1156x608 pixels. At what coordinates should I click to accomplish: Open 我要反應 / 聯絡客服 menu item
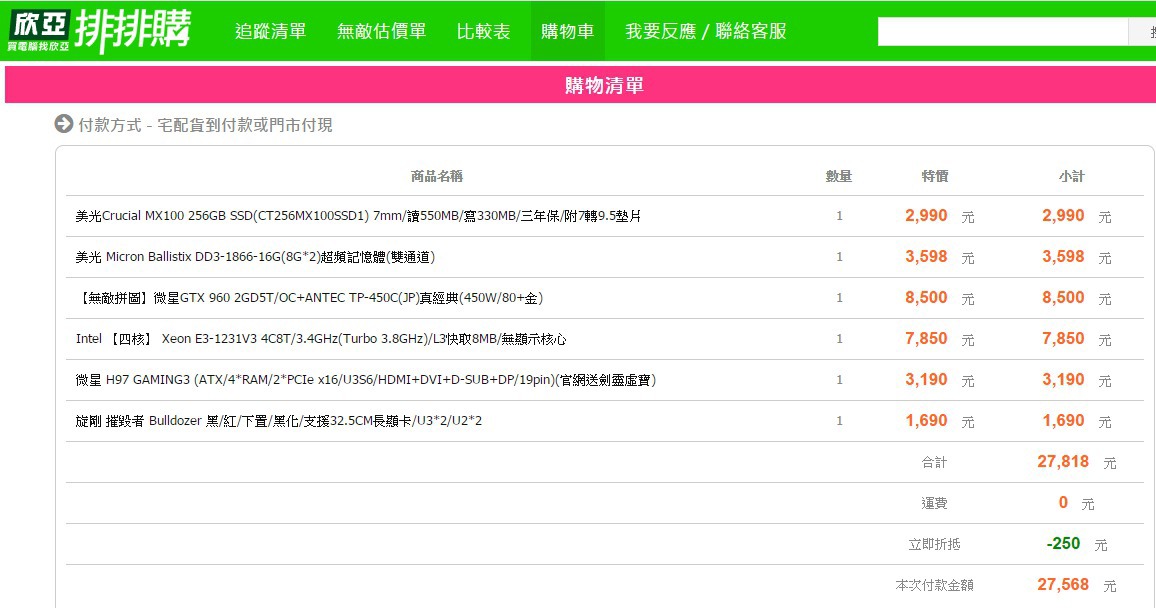tap(706, 31)
